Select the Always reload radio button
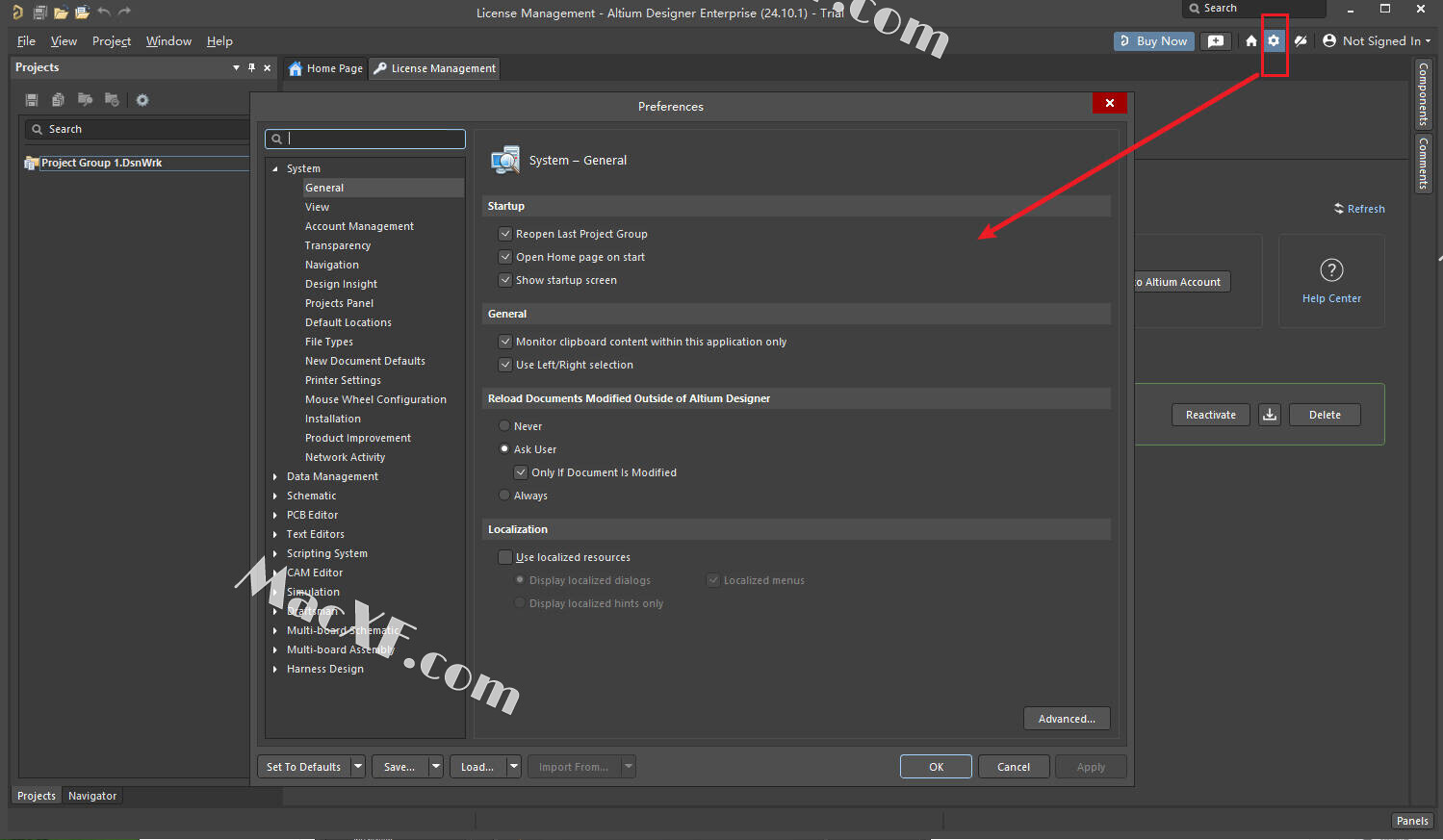The width and height of the screenshot is (1443, 840). pyautogui.click(x=504, y=496)
